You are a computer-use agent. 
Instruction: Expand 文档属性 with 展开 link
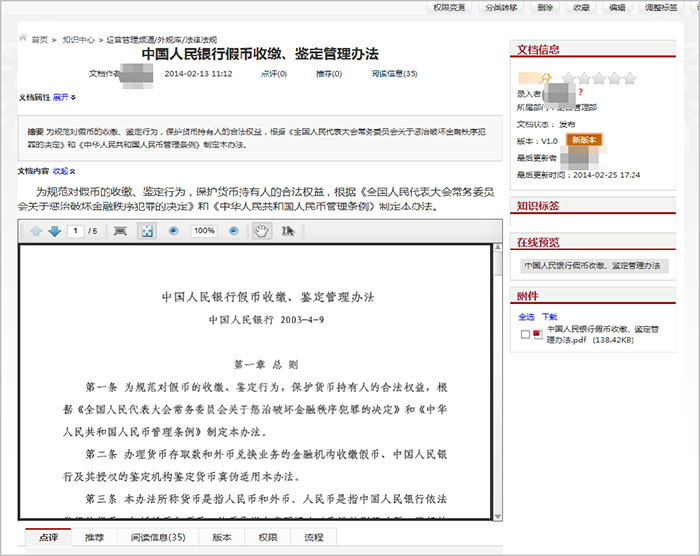(64, 97)
